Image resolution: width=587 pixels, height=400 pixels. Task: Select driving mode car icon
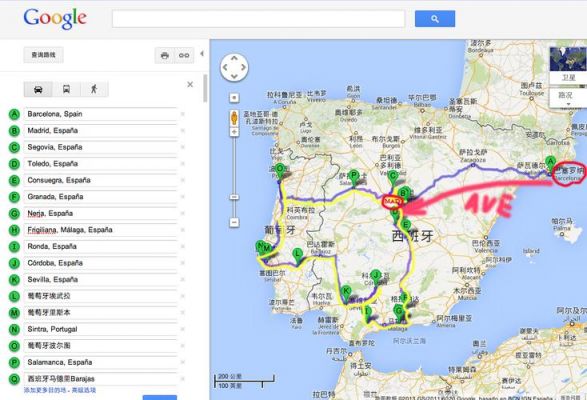38,90
